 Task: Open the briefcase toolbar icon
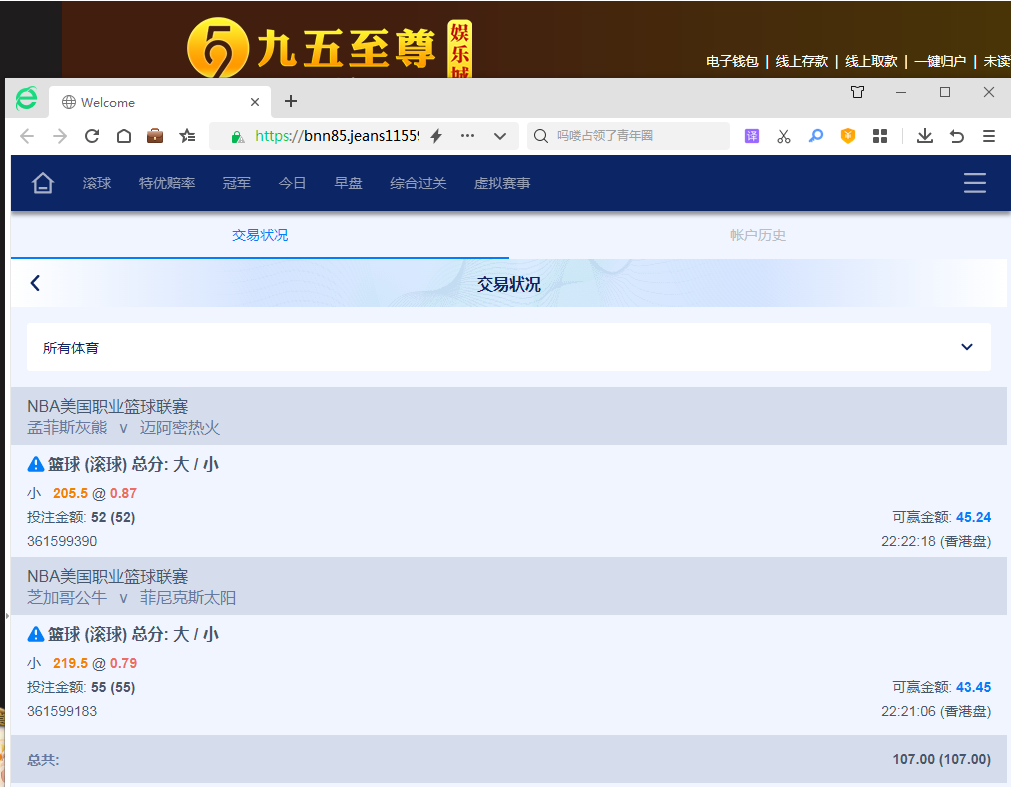[x=155, y=136]
